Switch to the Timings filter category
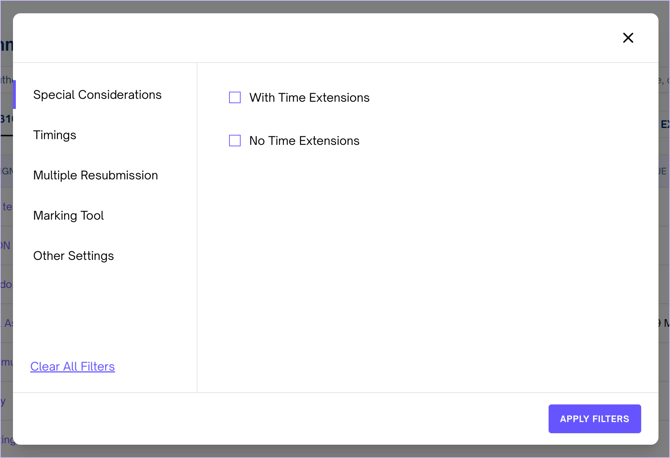 [x=55, y=135]
